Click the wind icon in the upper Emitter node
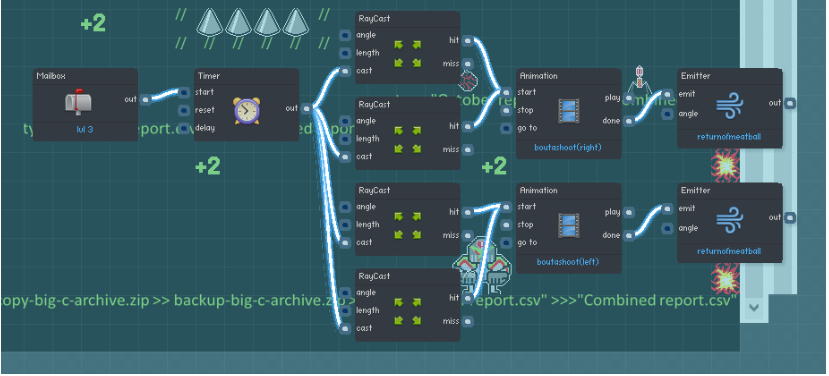This screenshot has width=829, height=376. point(730,106)
